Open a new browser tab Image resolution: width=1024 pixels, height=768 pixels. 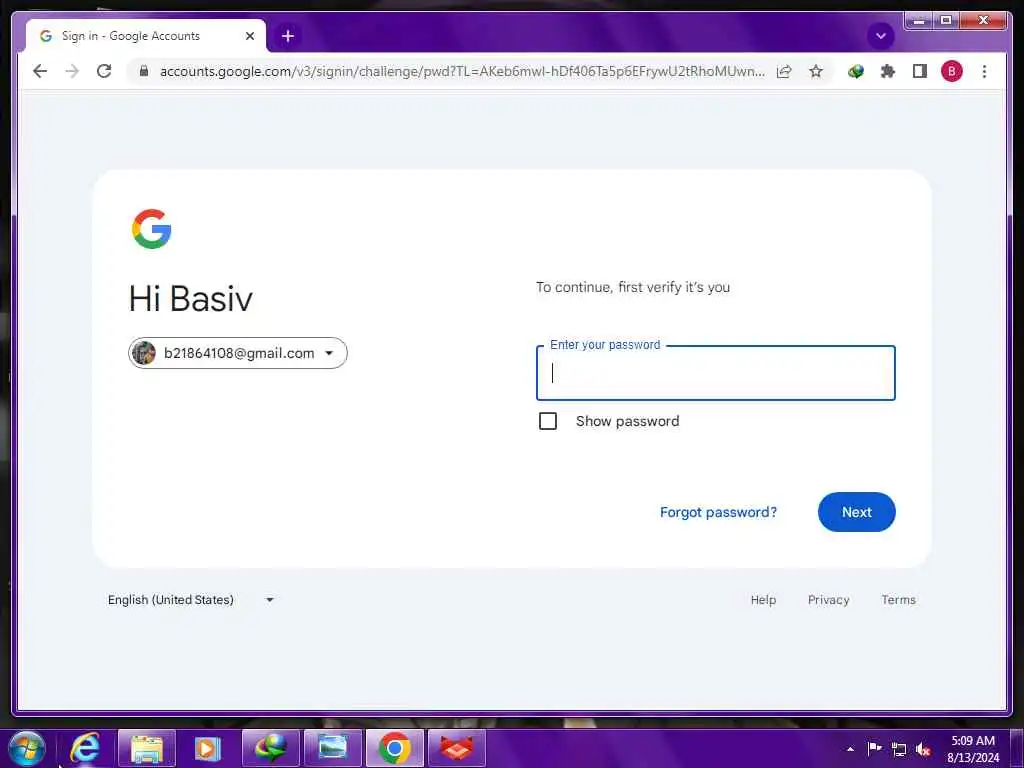click(288, 36)
